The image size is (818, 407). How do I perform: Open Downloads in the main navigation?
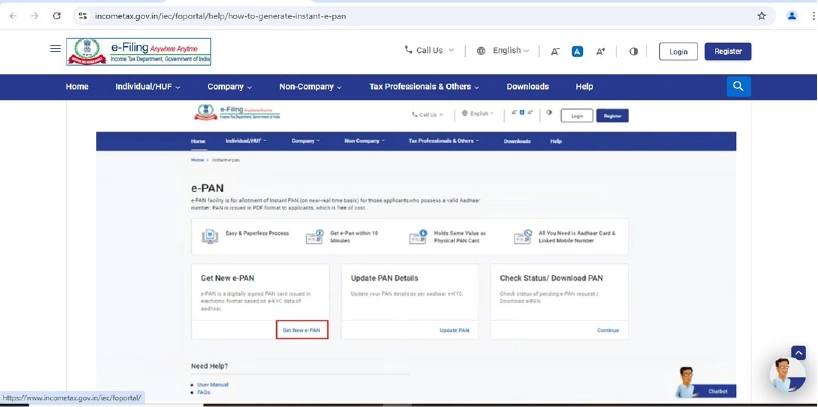[x=527, y=87]
